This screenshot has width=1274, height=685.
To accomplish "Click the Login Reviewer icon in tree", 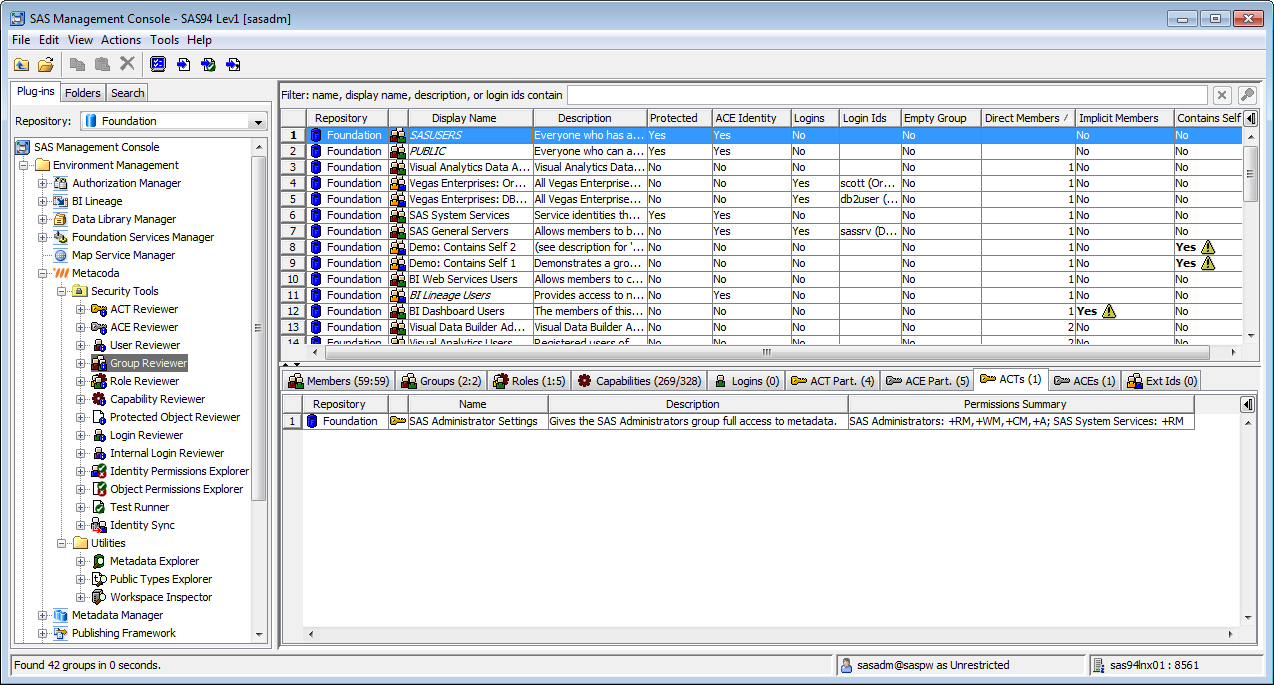I will click(99, 435).
